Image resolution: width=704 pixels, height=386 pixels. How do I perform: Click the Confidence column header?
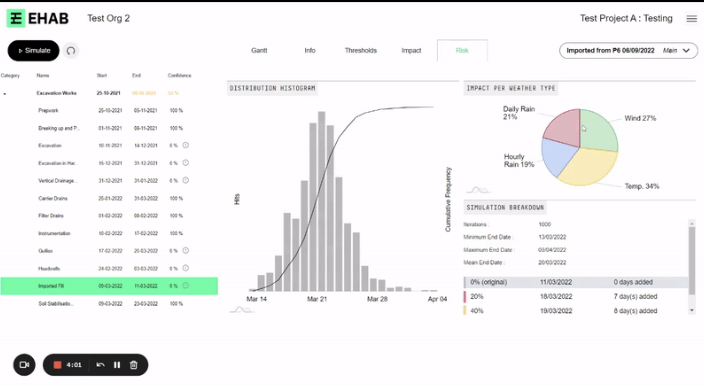(180, 75)
